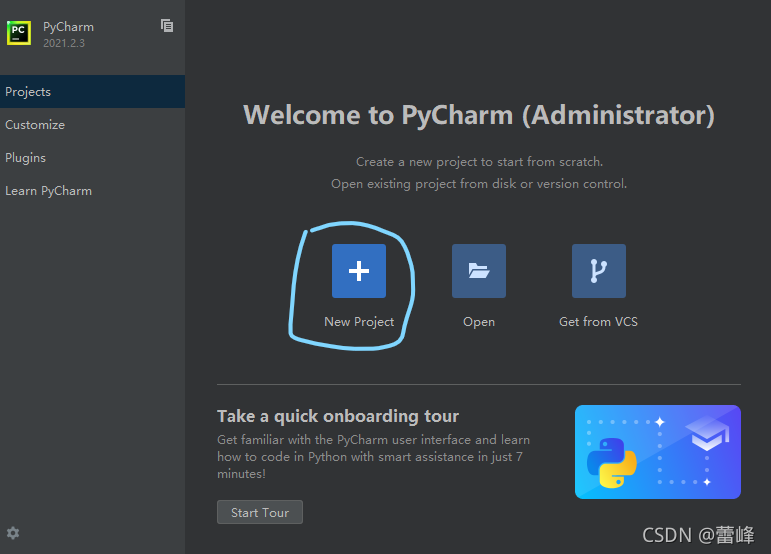
Task: Click the PyCharm 2021.2.3 version text
Action: click(x=64, y=43)
